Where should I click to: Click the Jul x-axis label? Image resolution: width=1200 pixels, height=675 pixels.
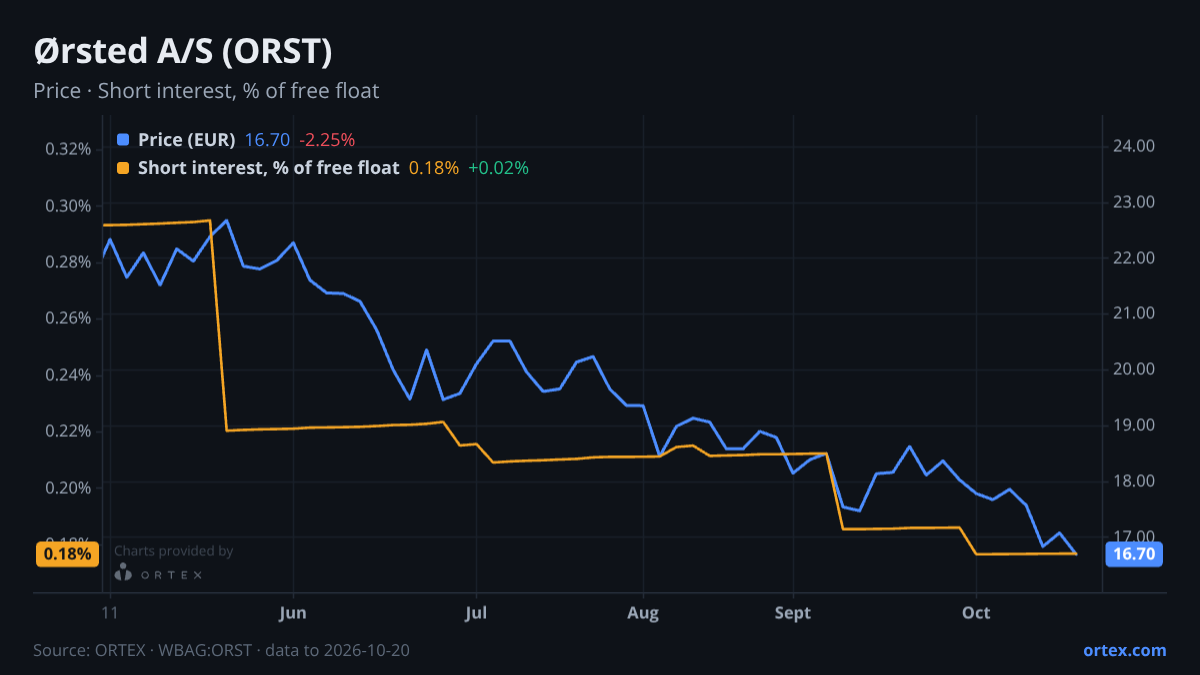tap(476, 612)
